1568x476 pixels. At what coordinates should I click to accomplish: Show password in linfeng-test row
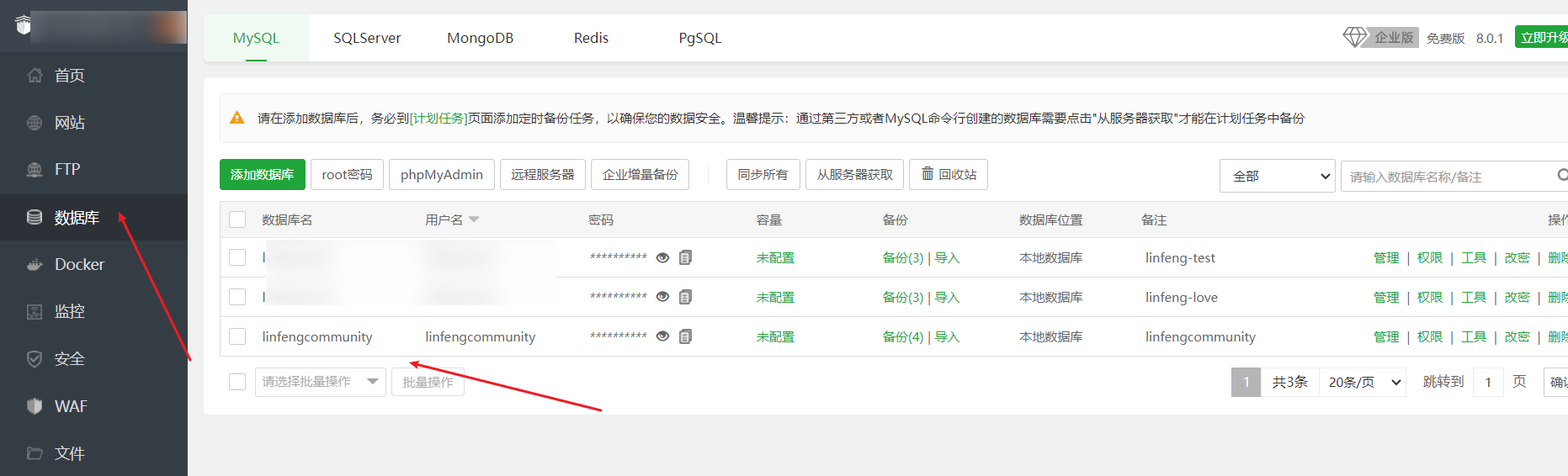[662, 258]
